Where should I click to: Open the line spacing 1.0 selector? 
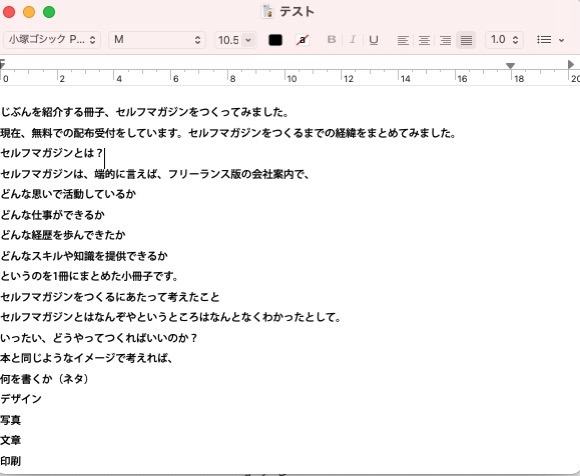point(504,40)
